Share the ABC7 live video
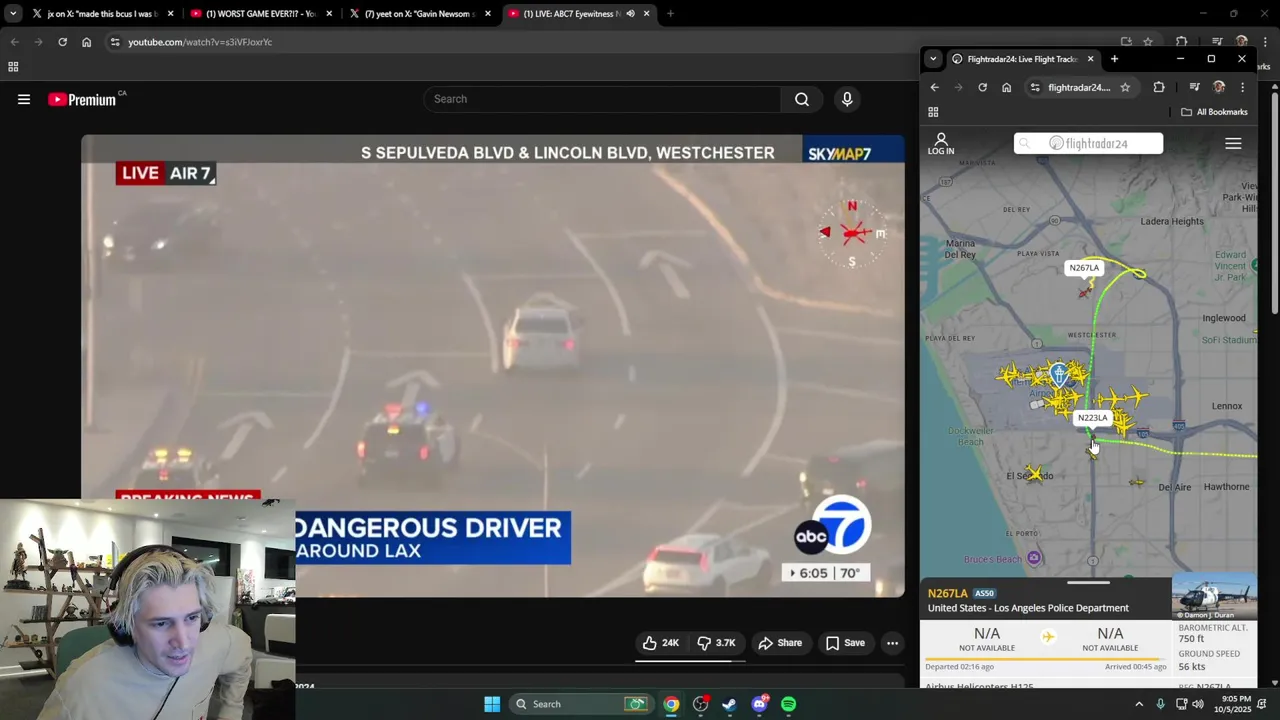This screenshot has width=1280, height=720. 780,643
